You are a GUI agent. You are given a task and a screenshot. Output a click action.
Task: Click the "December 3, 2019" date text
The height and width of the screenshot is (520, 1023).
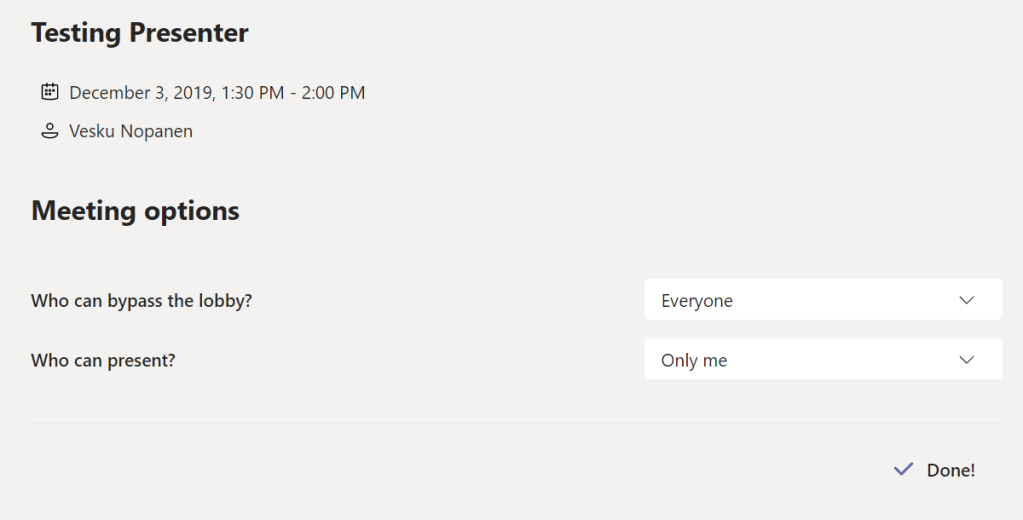tap(140, 93)
